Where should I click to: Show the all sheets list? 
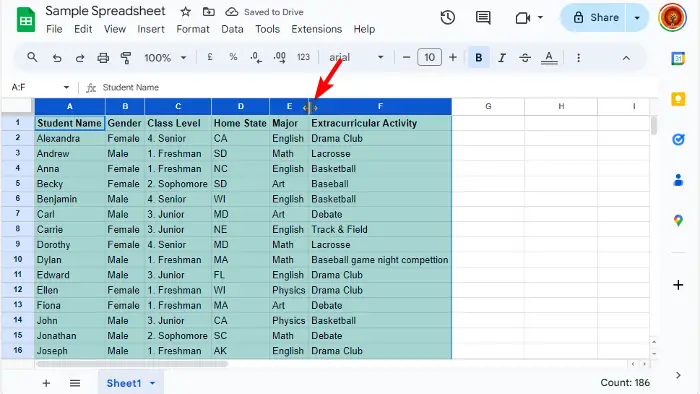coord(75,383)
